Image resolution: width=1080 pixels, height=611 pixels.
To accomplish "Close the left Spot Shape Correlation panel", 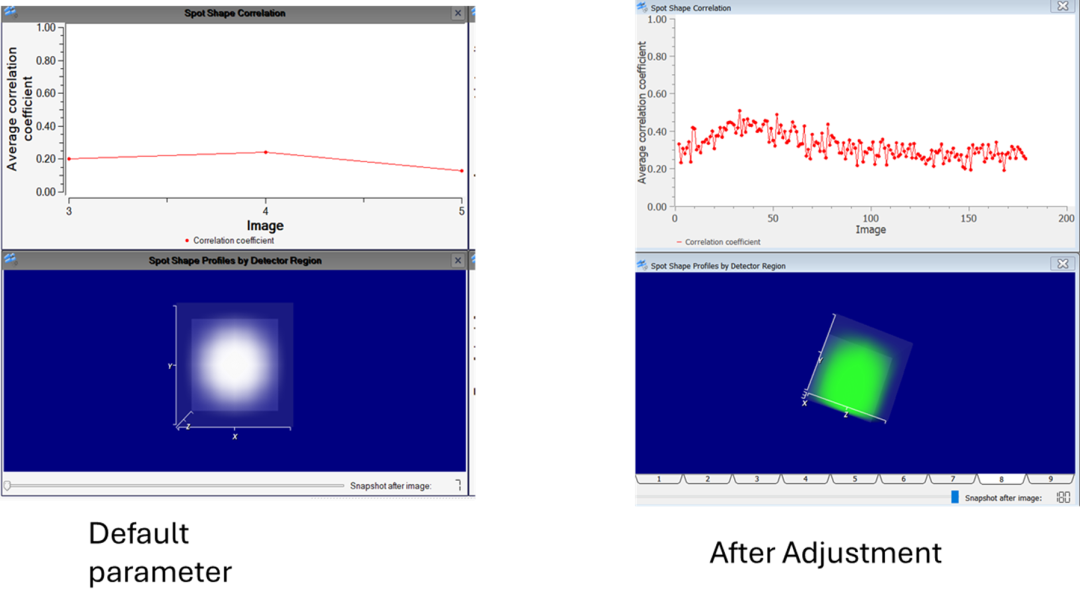I will point(458,13).
